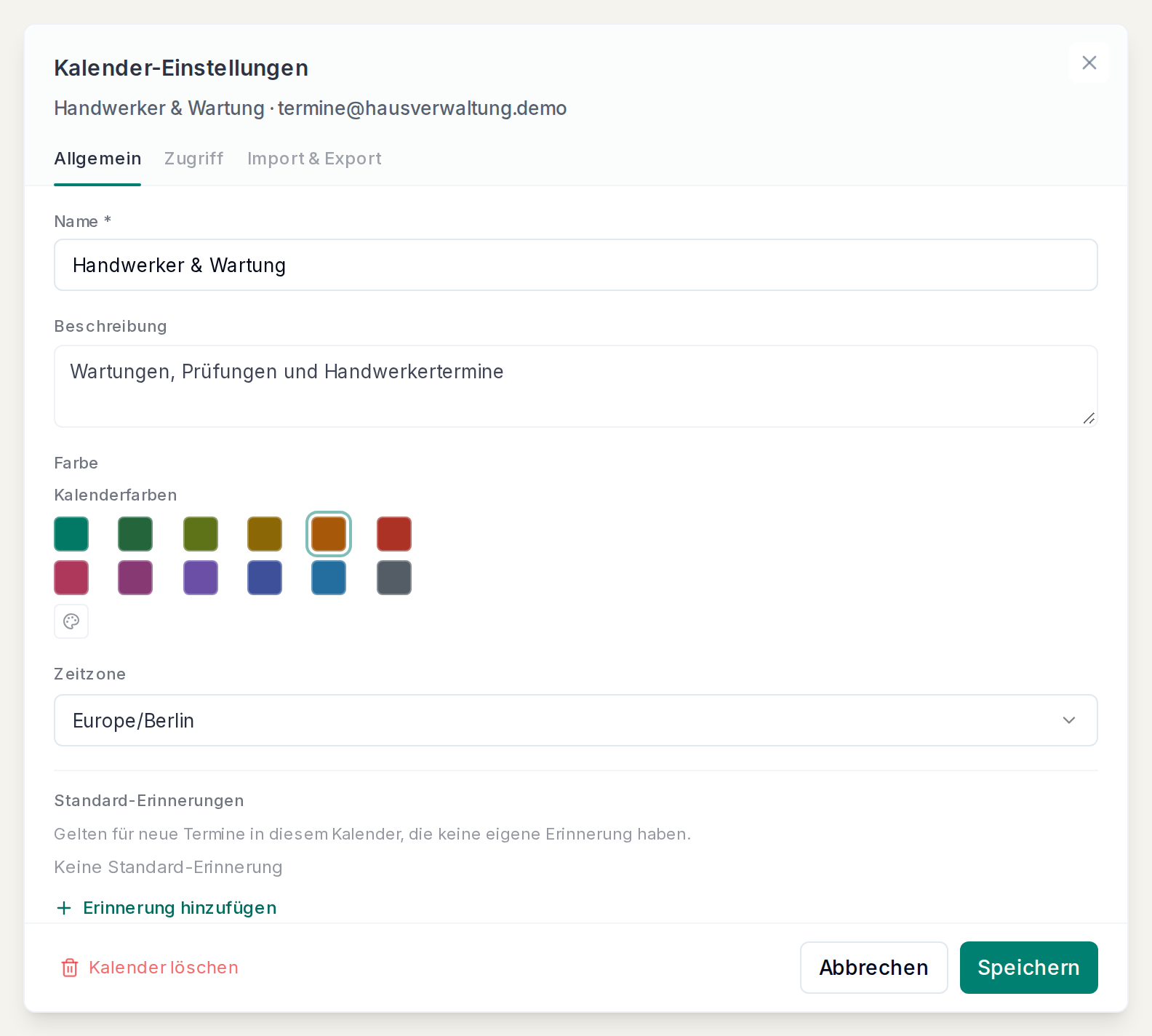1152x1036 pixels.
Task: Click Erinnerung hinzufügen link
Action: pyautogui.click(x=180, y=908)
